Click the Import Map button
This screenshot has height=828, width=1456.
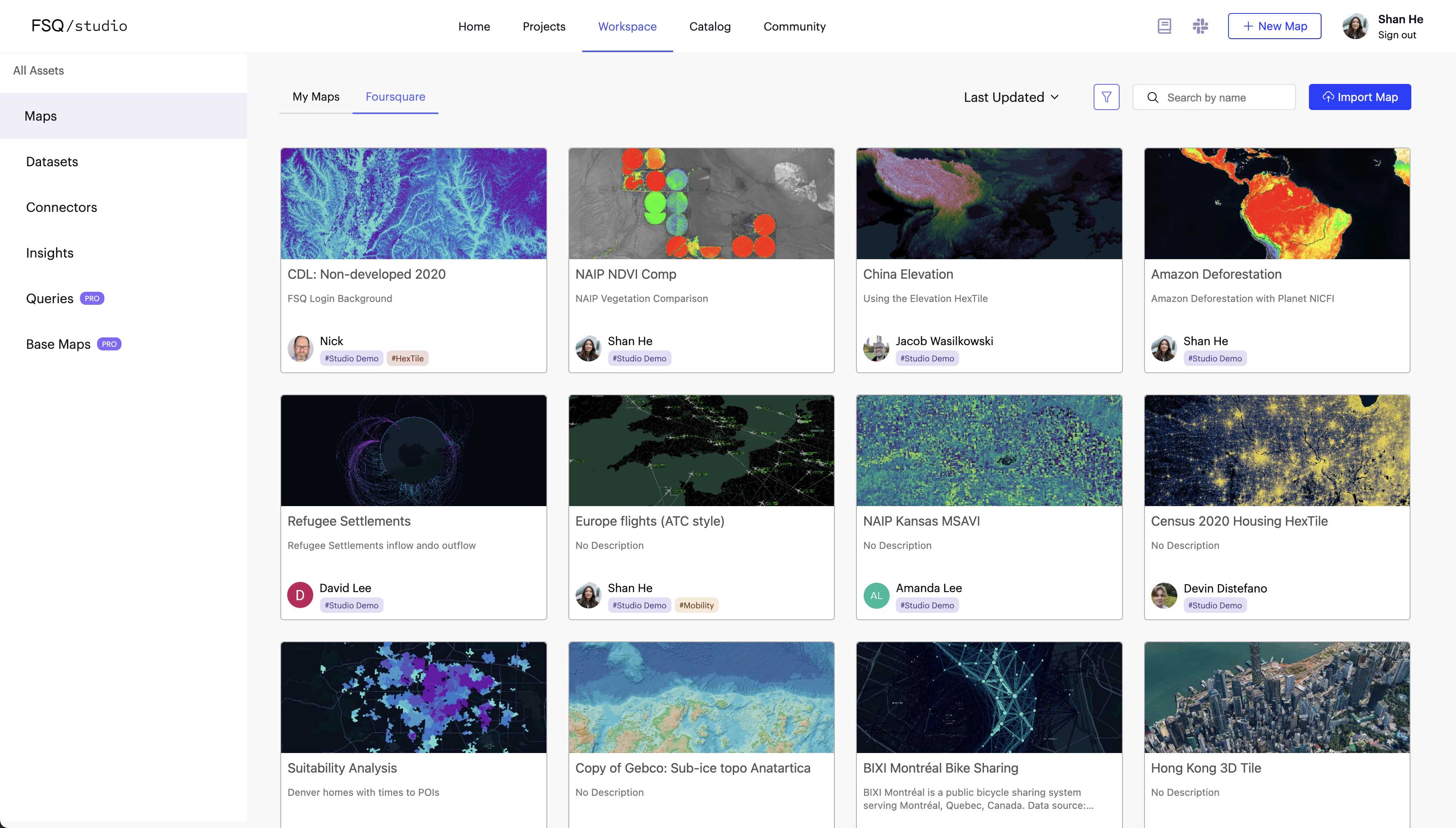click(x=1359, y=97)
